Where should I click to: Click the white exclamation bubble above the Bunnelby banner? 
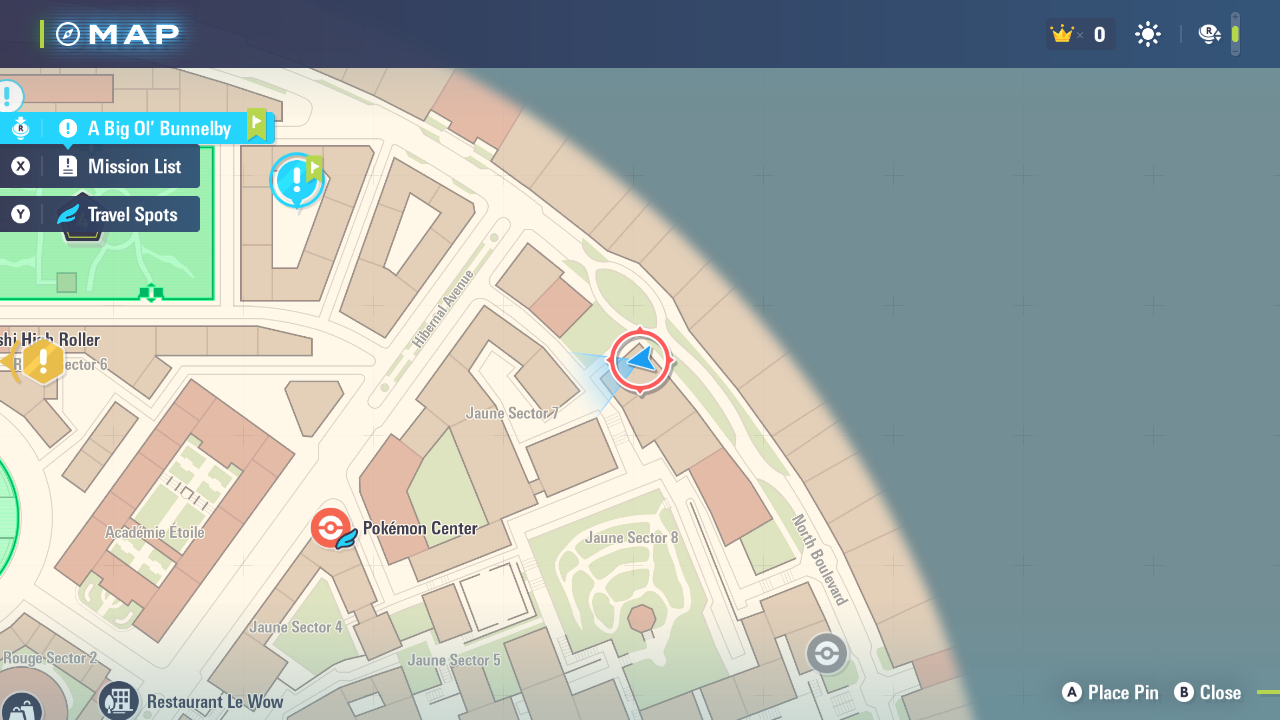8,96
